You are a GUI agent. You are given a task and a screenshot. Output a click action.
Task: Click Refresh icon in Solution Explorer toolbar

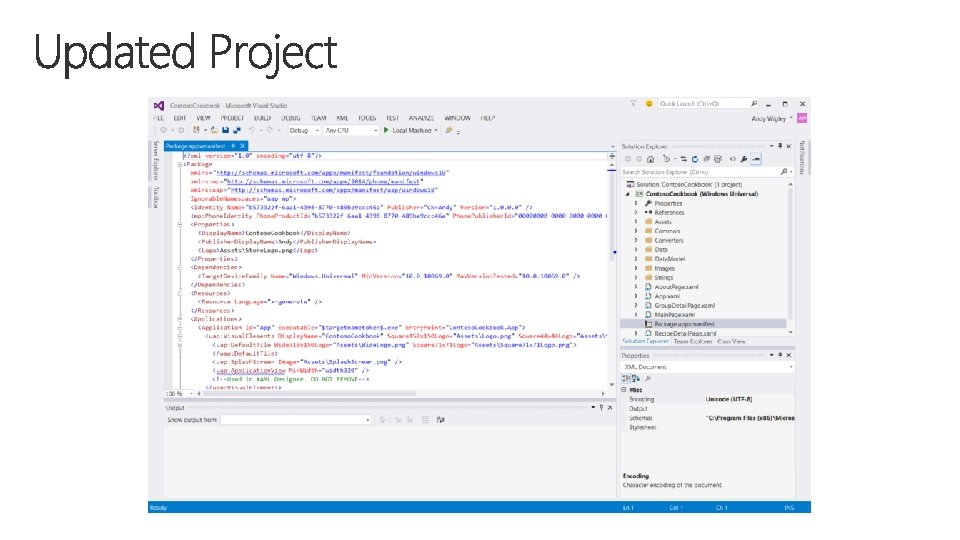(x=695, y=159)
